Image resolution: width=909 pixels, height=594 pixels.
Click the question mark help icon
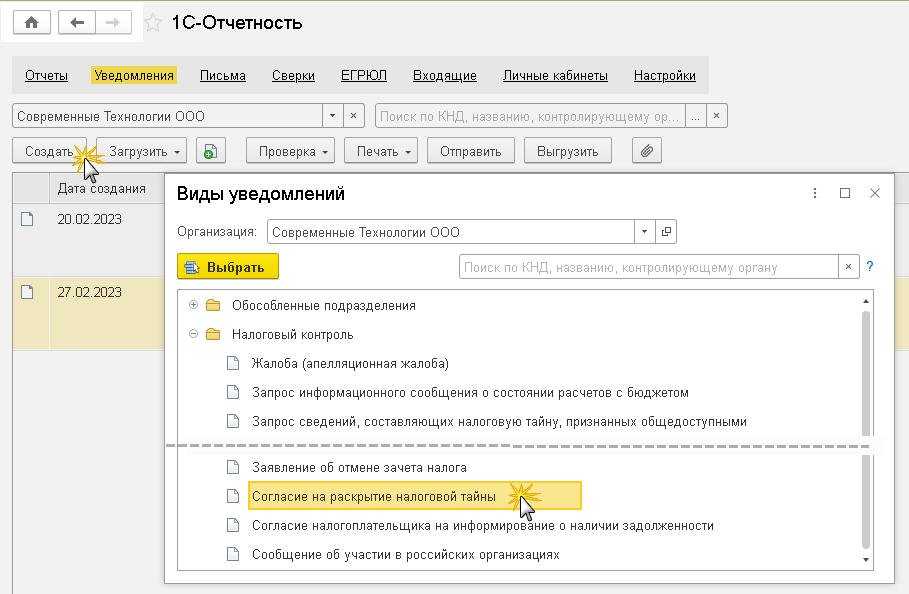click(x=870, y=267)
